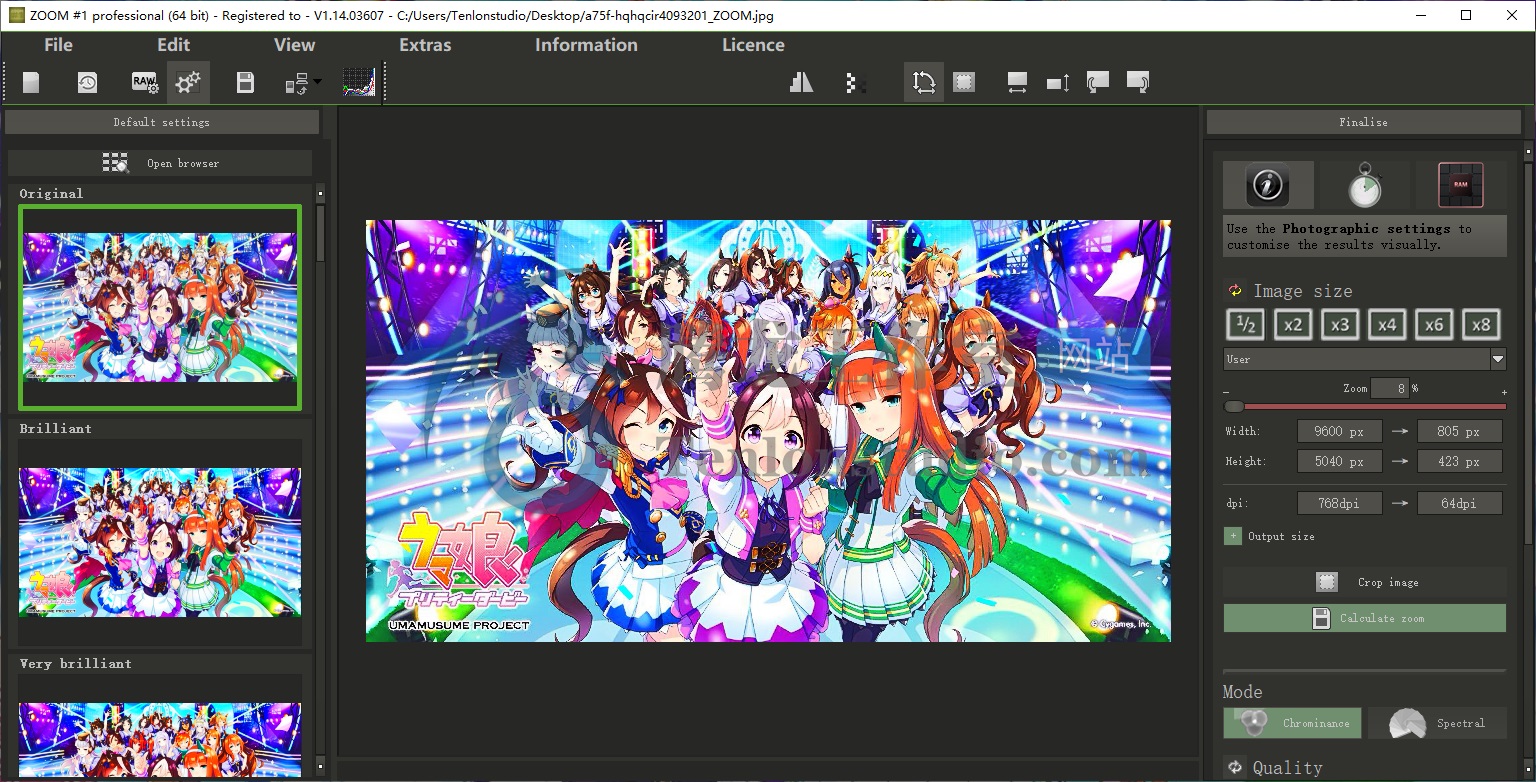The image size is (1536, 782).
Task: Click the Zoom percent input field
Action: point(1390,388)
